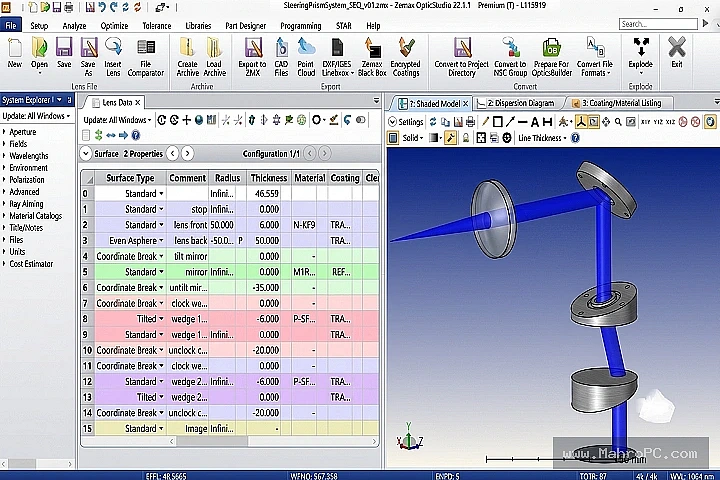Export to ZMX file
Image resolution: width=720 pixels, height=480 pixels.
point(253,57)
